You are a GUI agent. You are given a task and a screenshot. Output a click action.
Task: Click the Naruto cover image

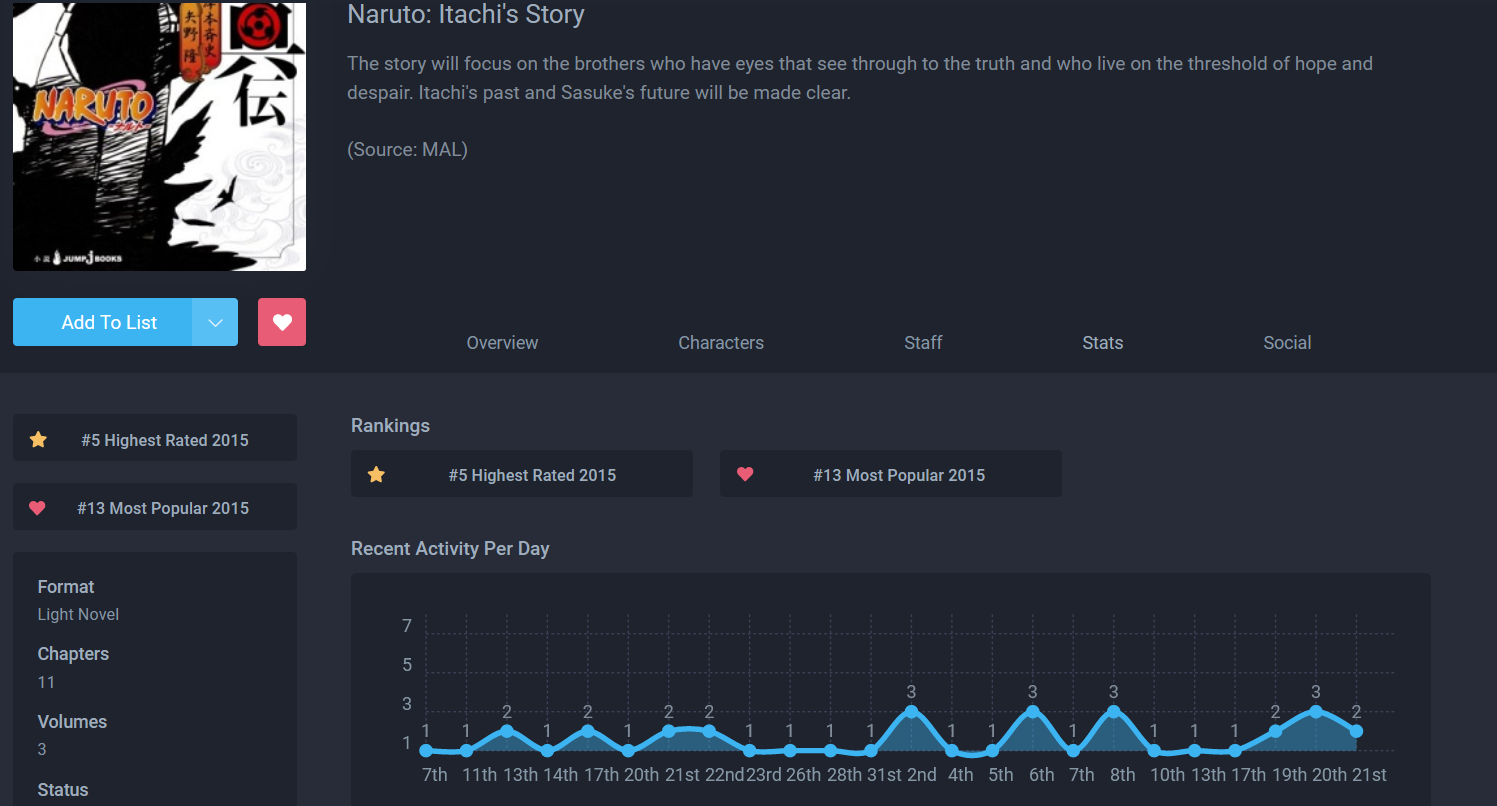(x=159, y=135)
